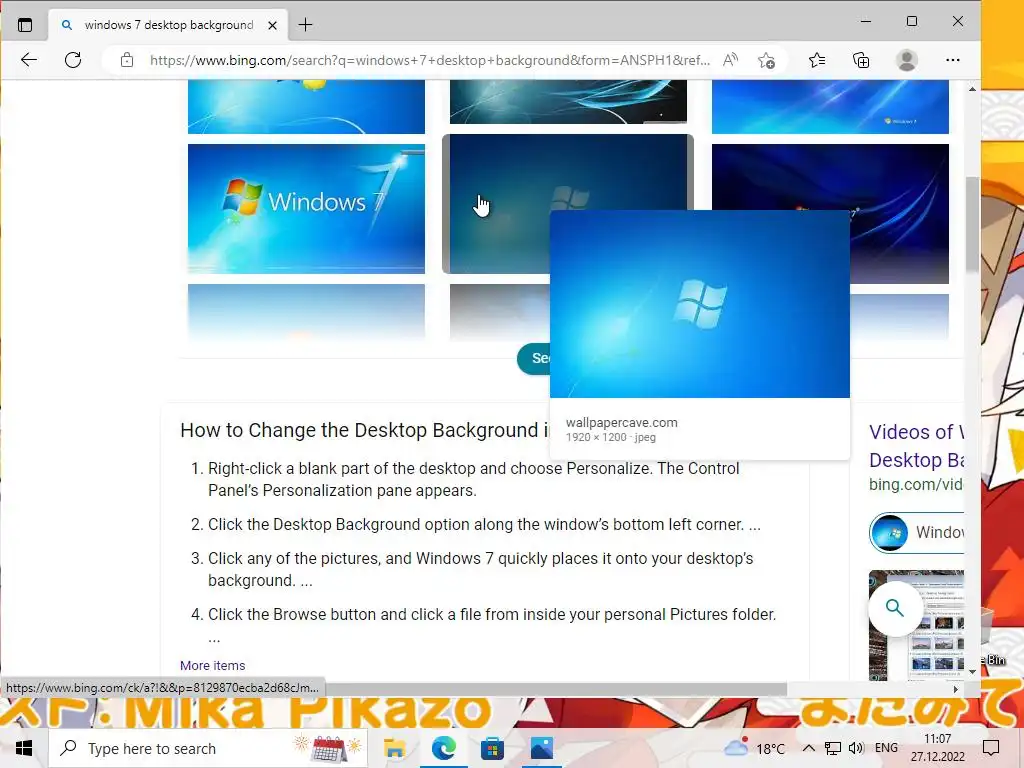Add this page to favorites
1024x768 pixels.
click(x=767, y=61)
